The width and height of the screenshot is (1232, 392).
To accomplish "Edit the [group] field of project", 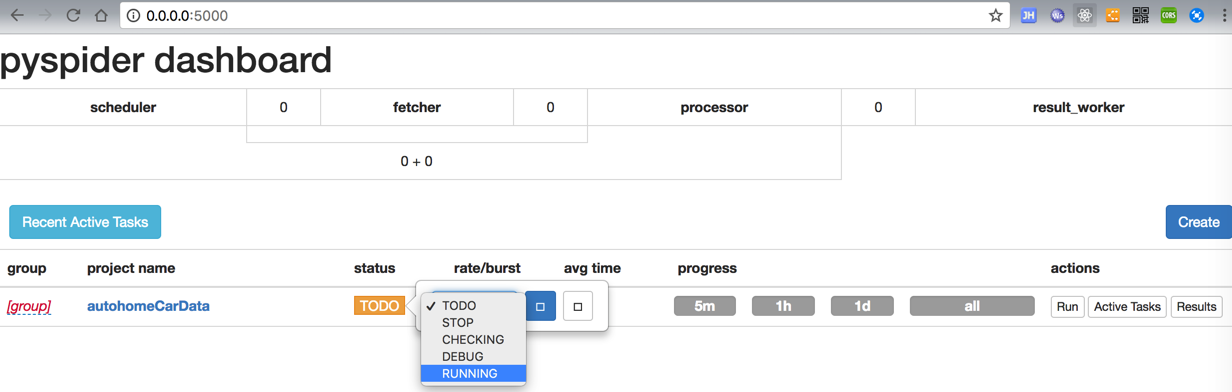I will click(x=29, y=306).
